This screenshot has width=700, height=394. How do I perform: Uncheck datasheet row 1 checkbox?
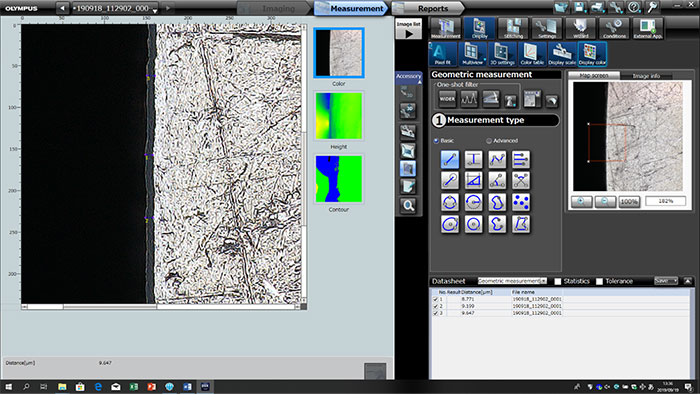435,299
